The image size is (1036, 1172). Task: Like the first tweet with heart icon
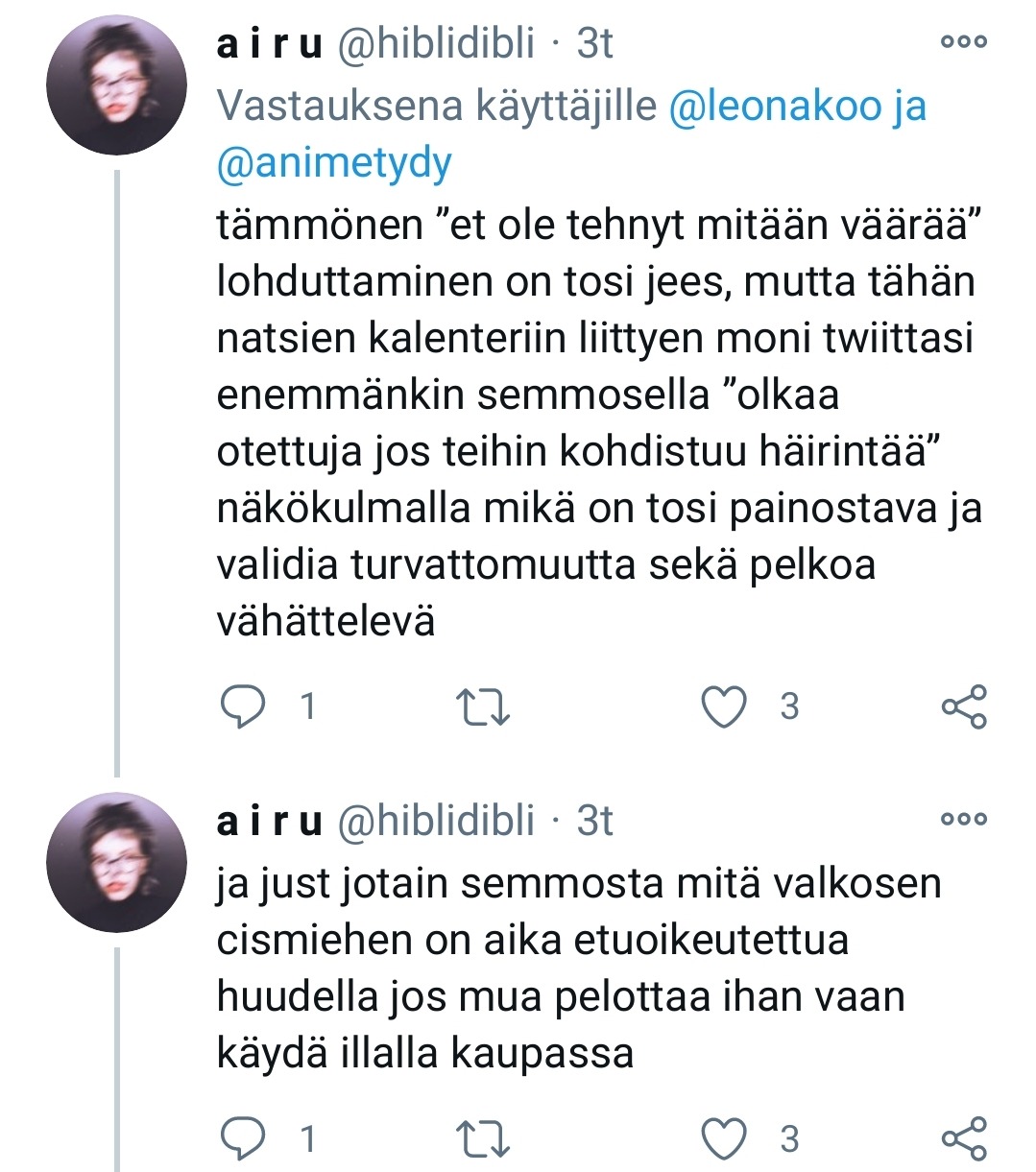(x=724, y=707)
